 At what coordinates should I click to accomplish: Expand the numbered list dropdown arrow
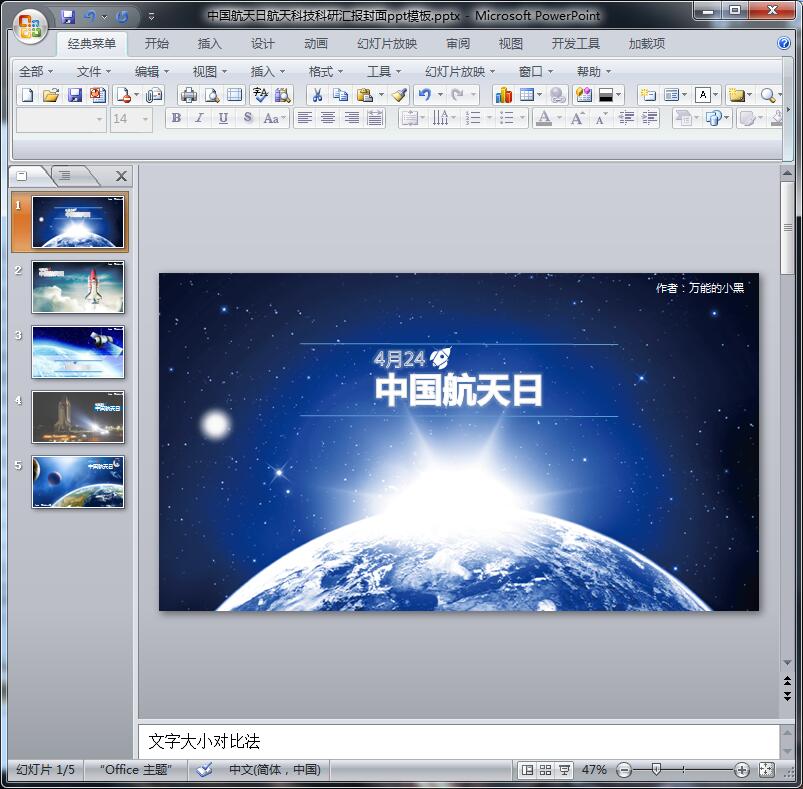pyautogui.click(x=489, y=119)
